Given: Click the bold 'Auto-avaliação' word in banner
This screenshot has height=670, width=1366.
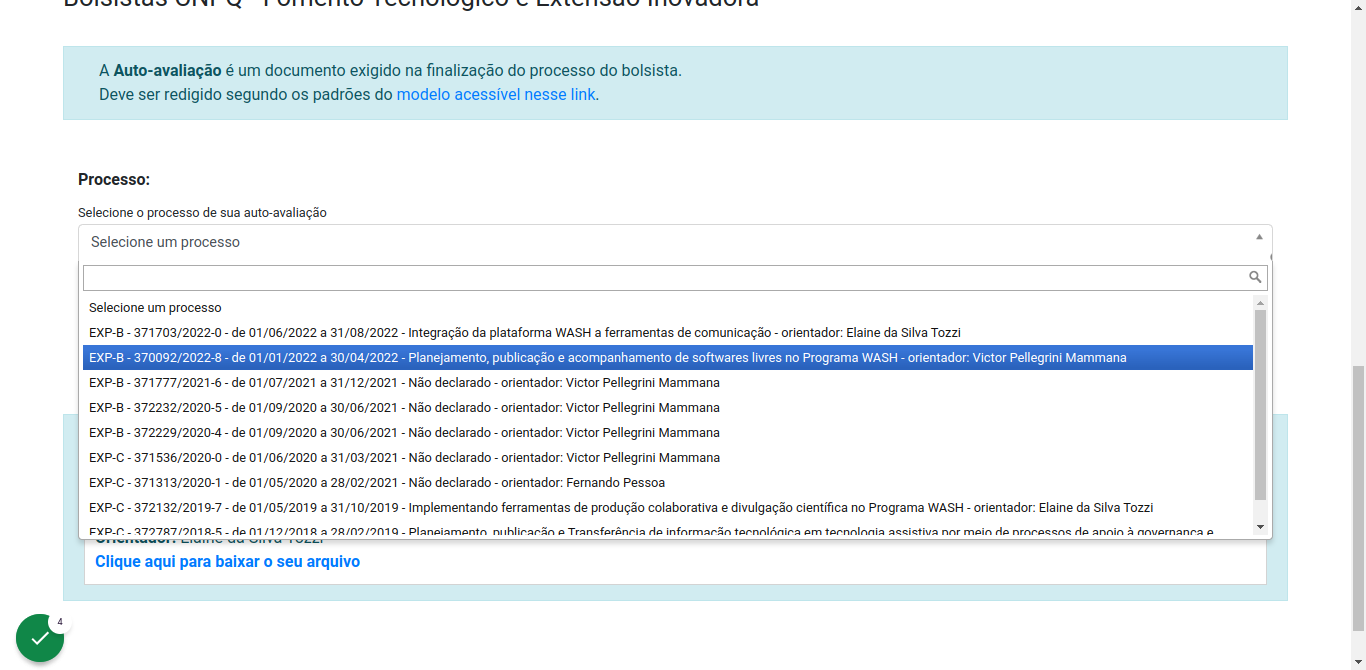Looking at the screenshot, I should click(167, 71).
